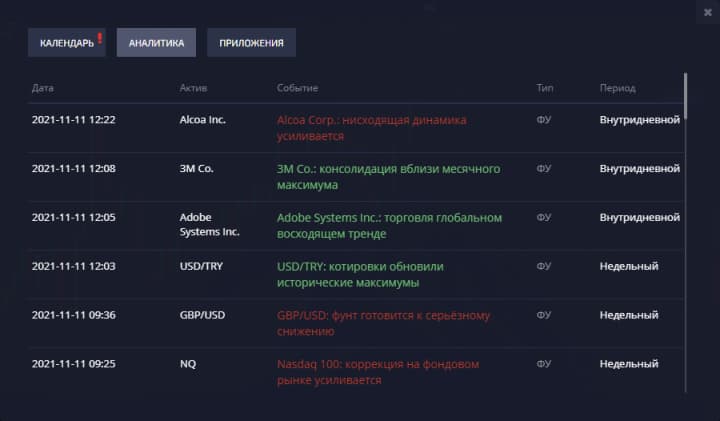Click the Тип column header
Viewport: 720px width, 421px height.
click(x=545, y=88)
